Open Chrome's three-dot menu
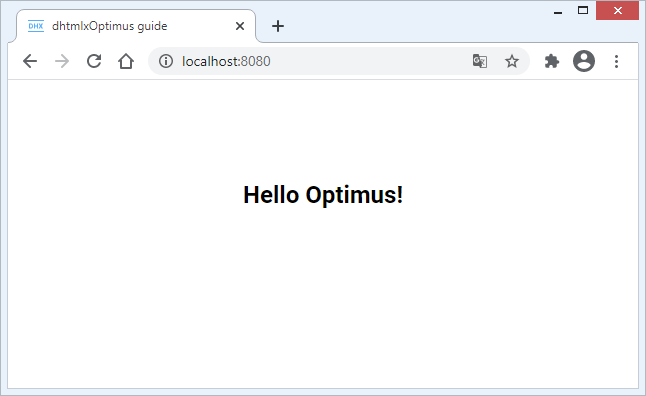 [x=616, y=61]
